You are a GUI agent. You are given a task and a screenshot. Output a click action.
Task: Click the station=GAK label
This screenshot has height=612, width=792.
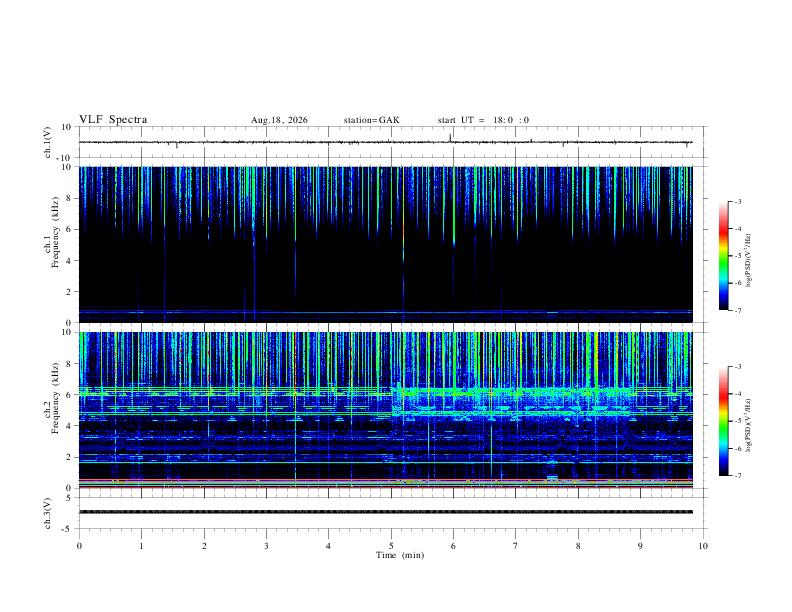click(x=371, y=120)
